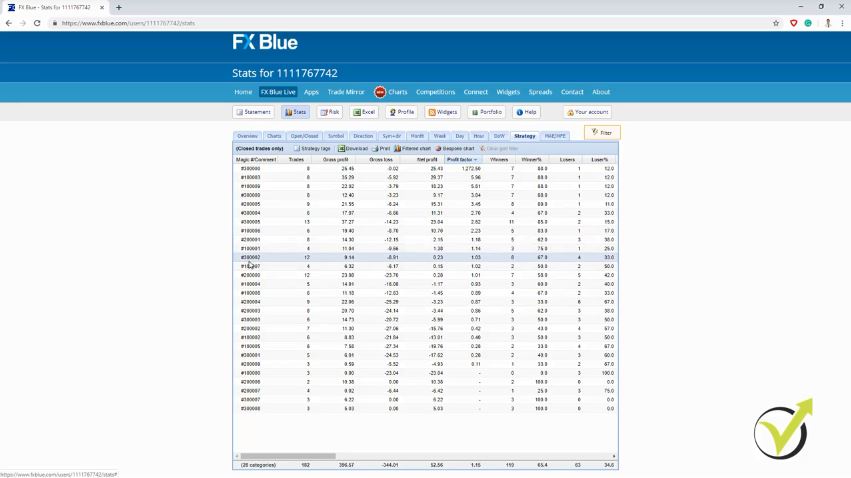This screenshot has height=478, width=851.
Task: Sort by the Net profit column header
Action: [427, 160]
